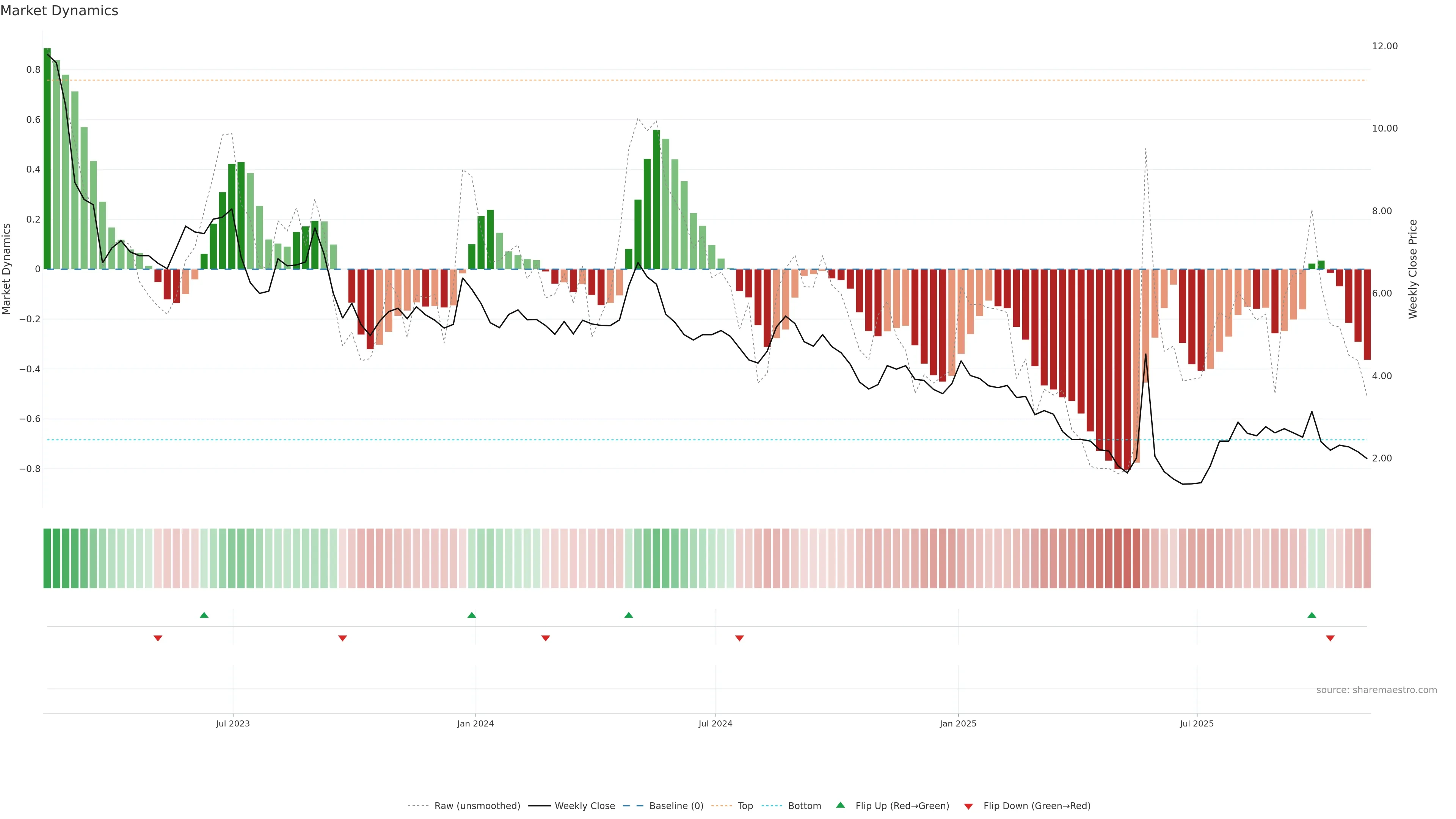1456x819 pixels.
Task: Click the Jul 2023 axis label
Action: 232,723
